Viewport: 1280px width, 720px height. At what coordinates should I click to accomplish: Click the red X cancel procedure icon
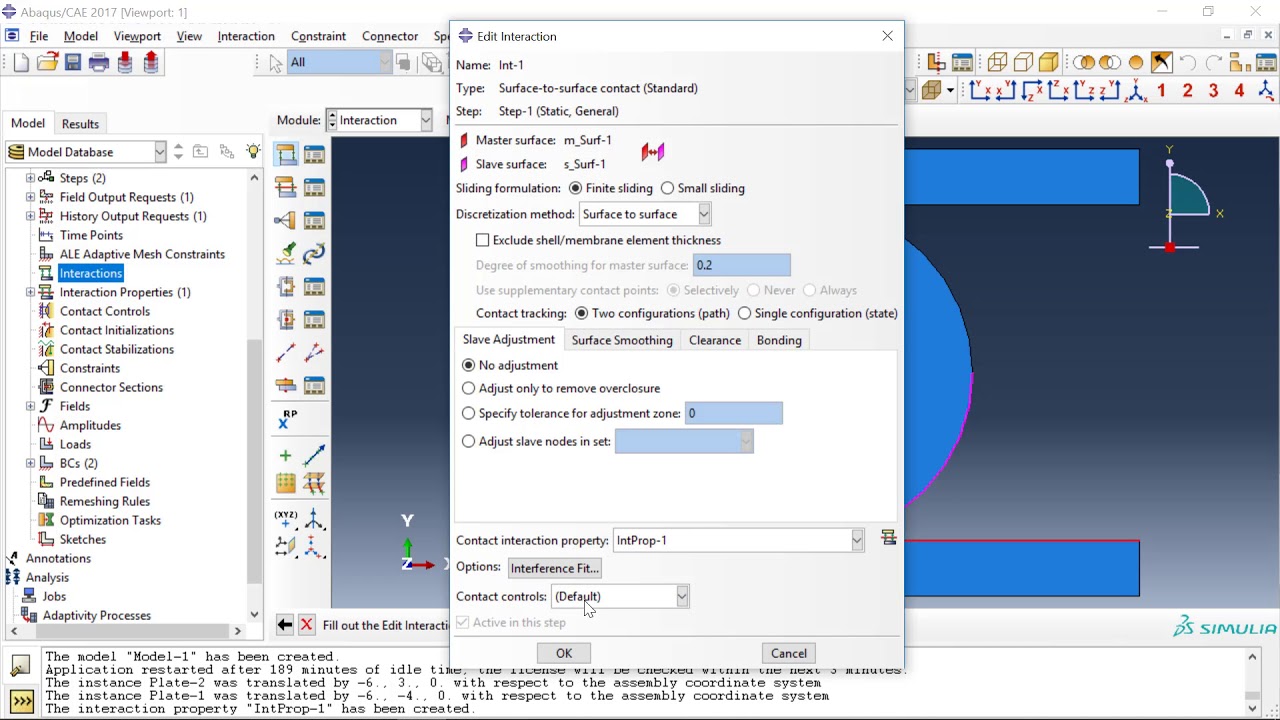[x=307, y=625]
